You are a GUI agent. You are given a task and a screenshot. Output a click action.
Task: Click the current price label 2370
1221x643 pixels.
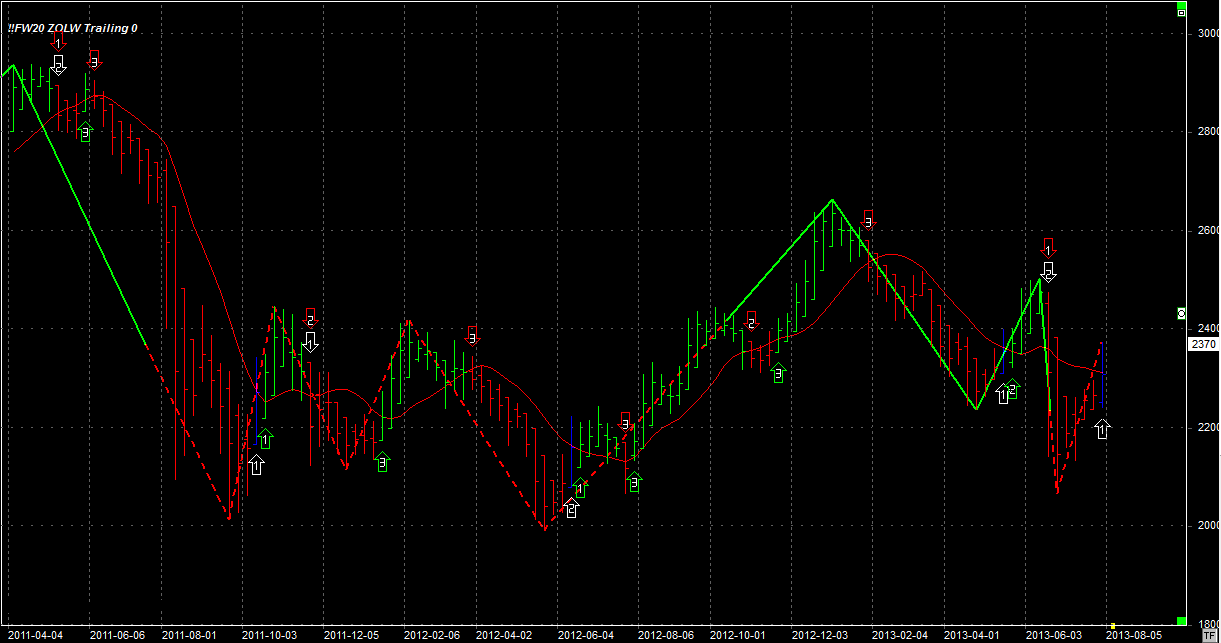[x=1203, y=344]
